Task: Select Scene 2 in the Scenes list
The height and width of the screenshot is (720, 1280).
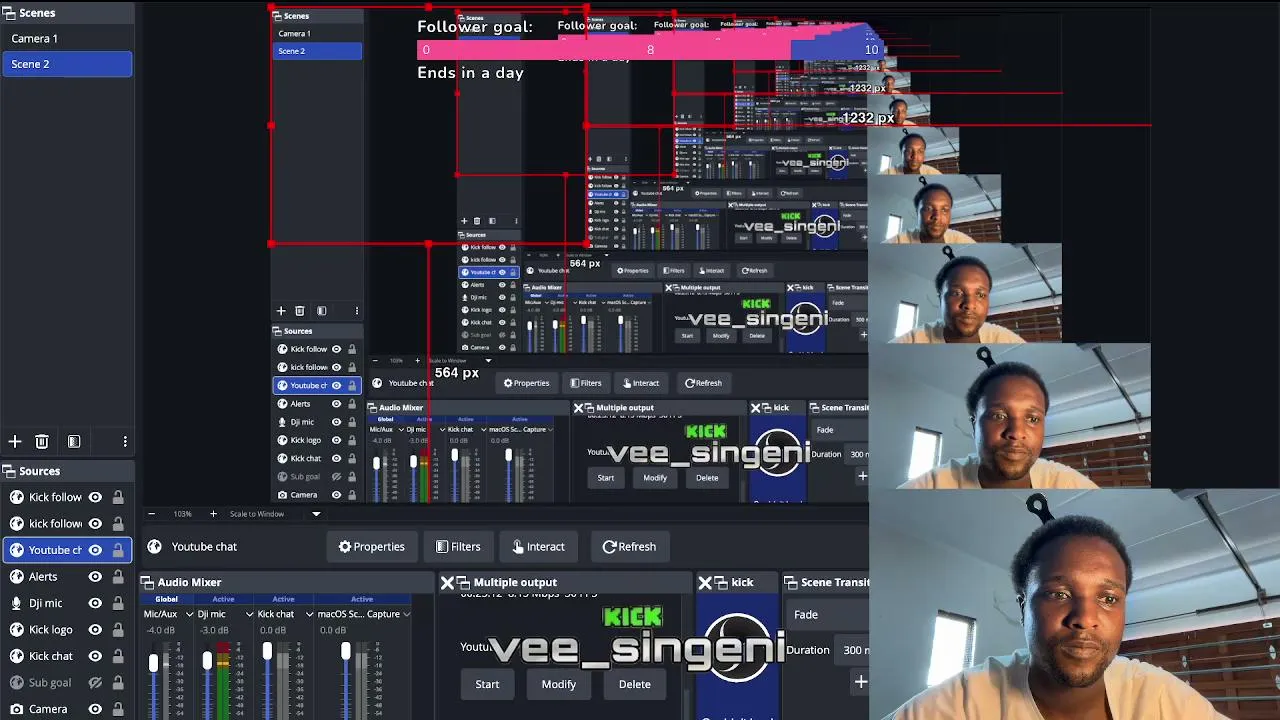Action: tap(66, 64)
